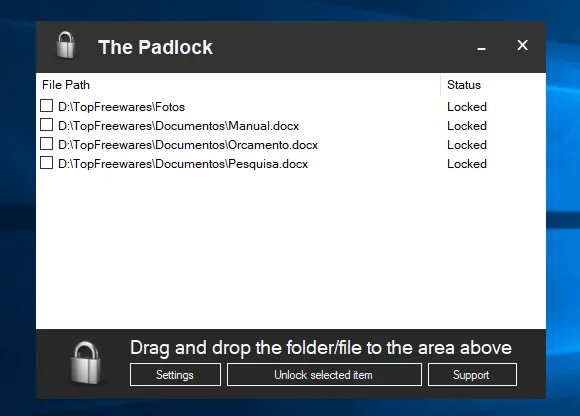Screen dimensions: 580x416
Task: Click Locked status of Orcamento.docx row
Action: click(467, 145)
